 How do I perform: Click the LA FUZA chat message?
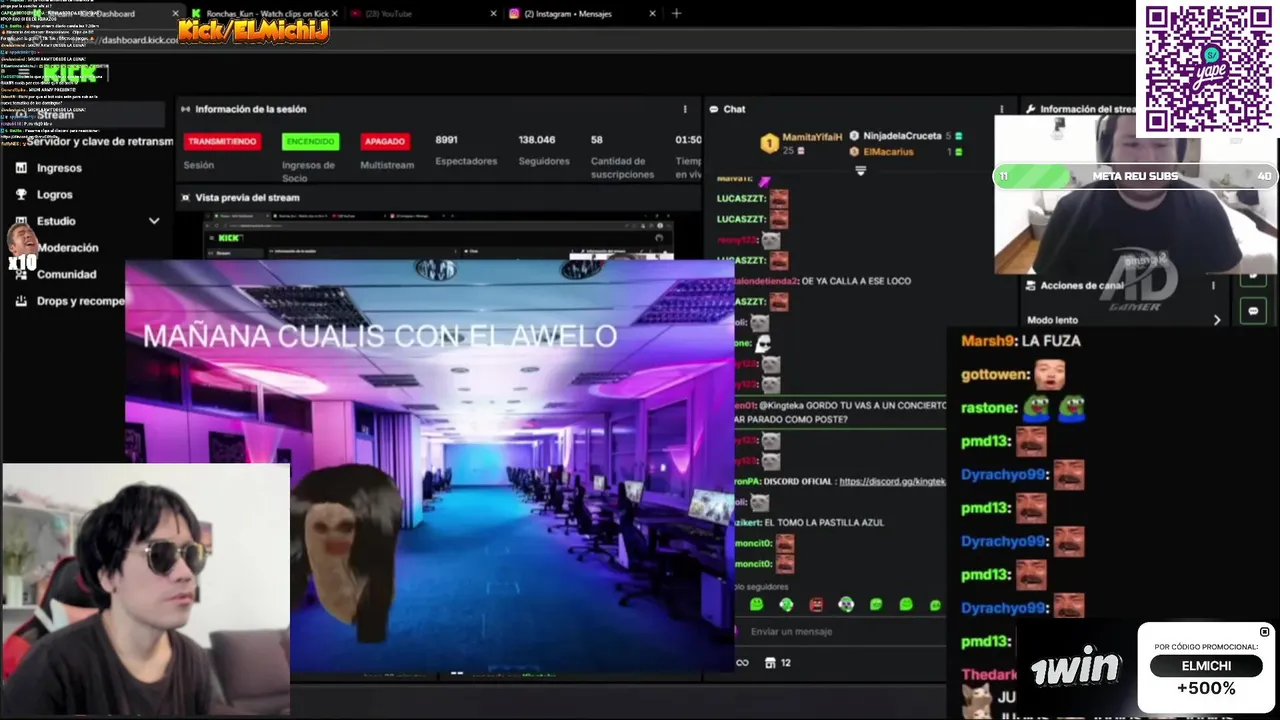pyautogui.click(x=1051, y=341)
